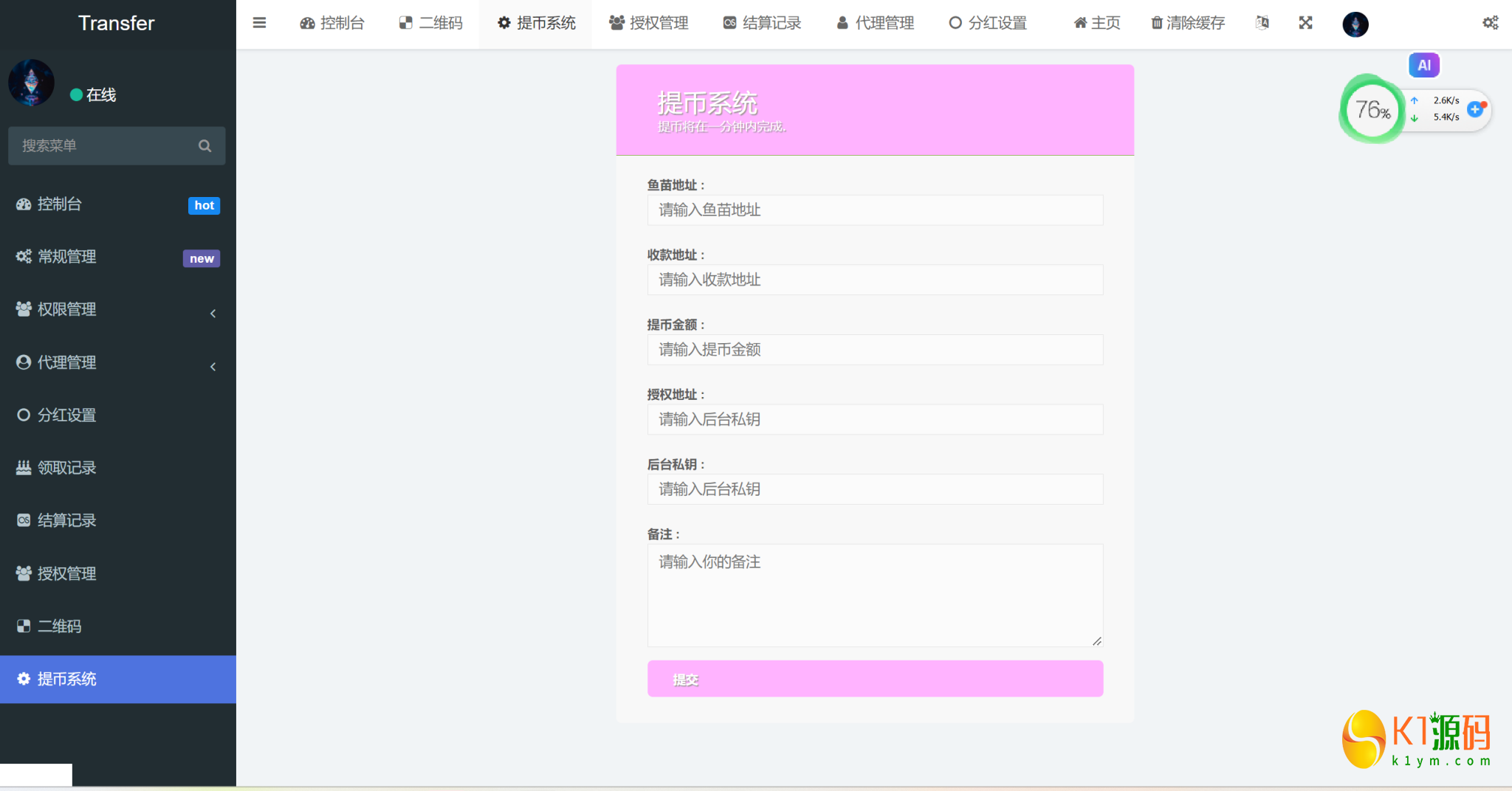The image size is (1512, 791).
Task: Click 清除缓存 to clear cache
Action: (x=1188, y=24)
